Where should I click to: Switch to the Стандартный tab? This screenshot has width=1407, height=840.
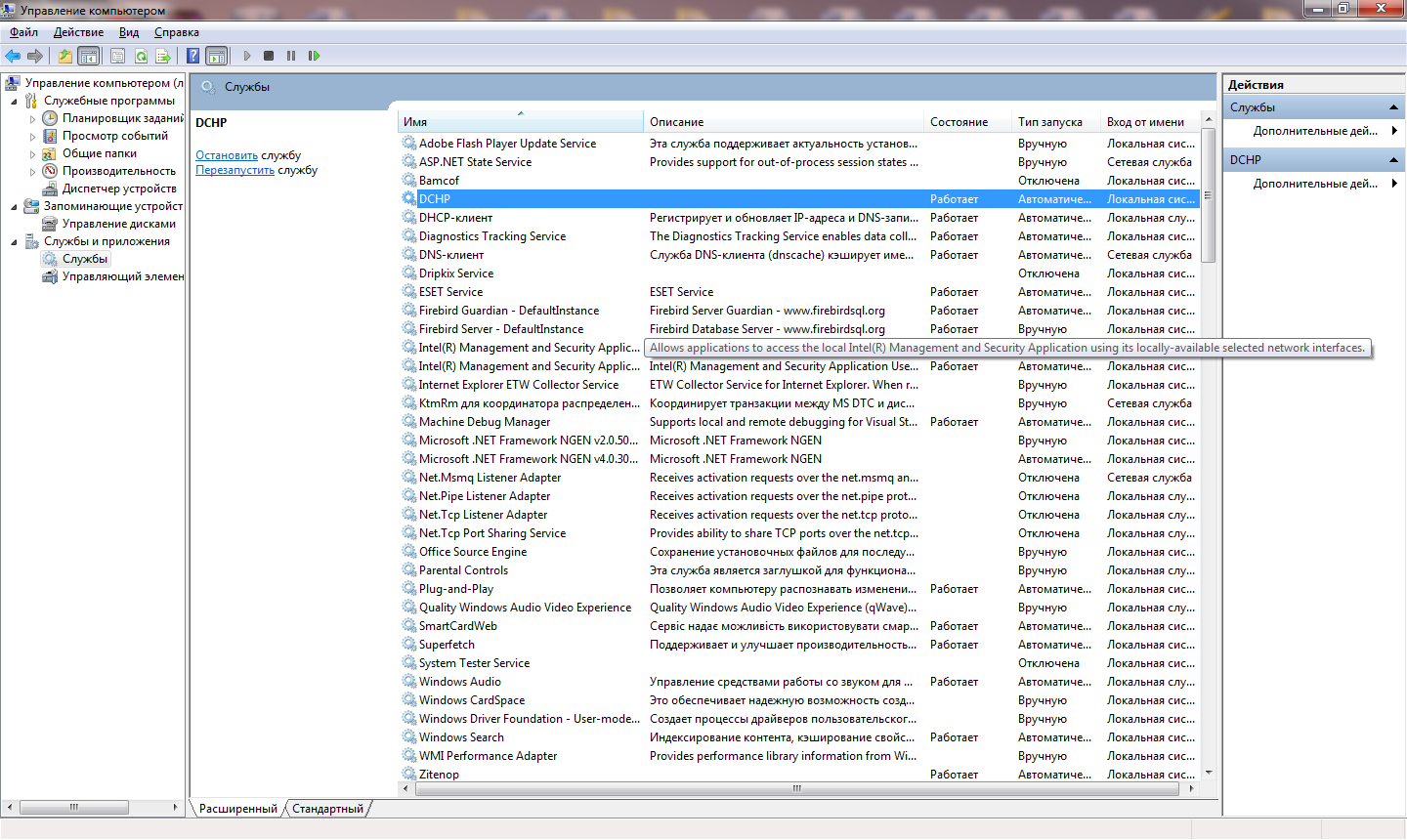[x=327, y=809]
